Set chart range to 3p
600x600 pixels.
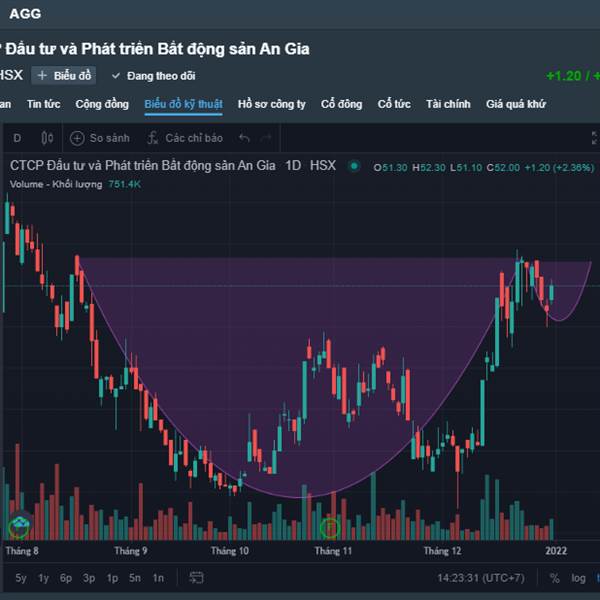pyautogui.click(x=89, y=577)
